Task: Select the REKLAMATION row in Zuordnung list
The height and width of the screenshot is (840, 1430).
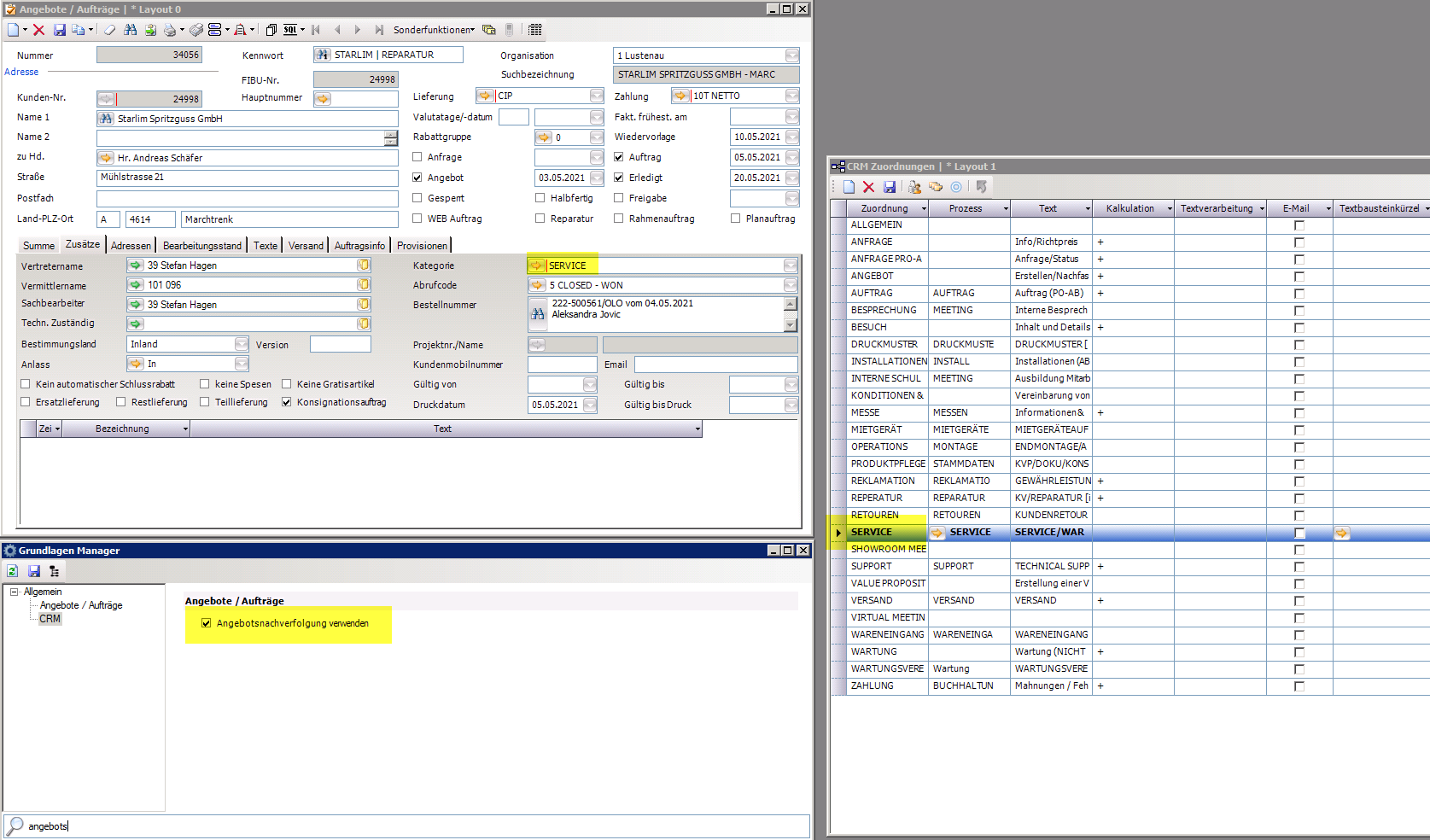Action: click(x=883, y=481)
